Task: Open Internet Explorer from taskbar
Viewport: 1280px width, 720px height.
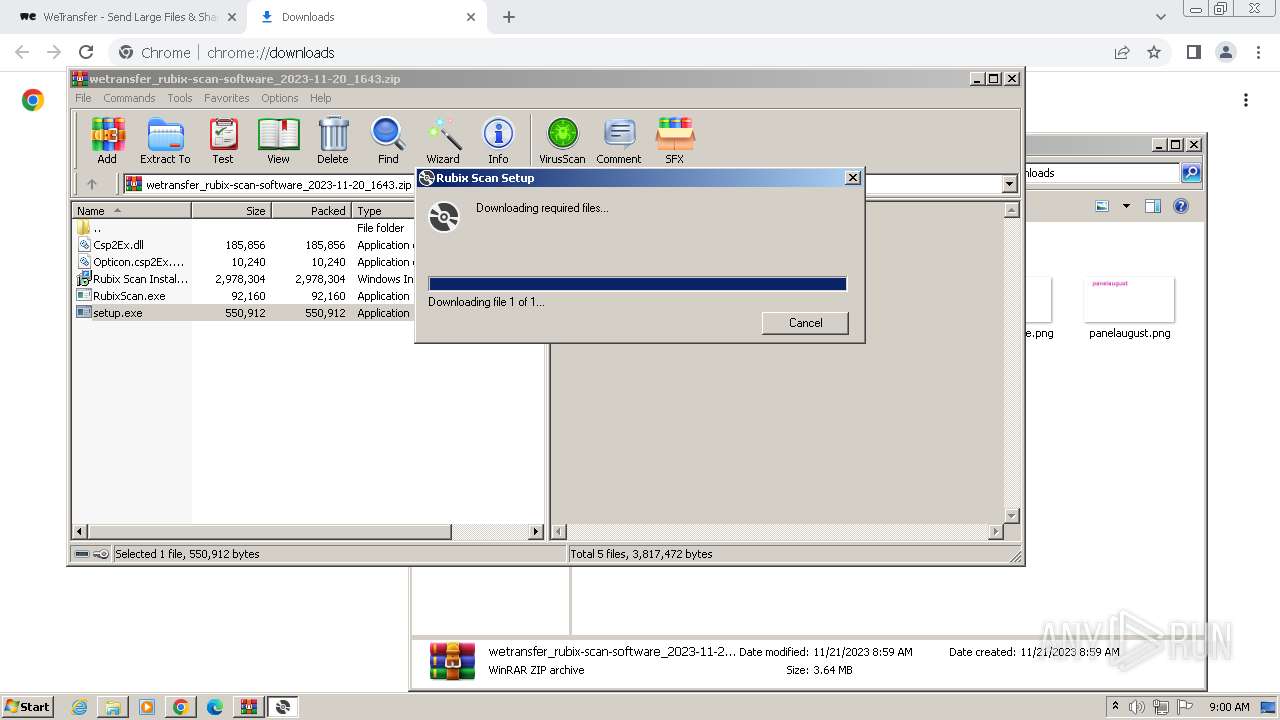Action: click(x=79, y=707)
